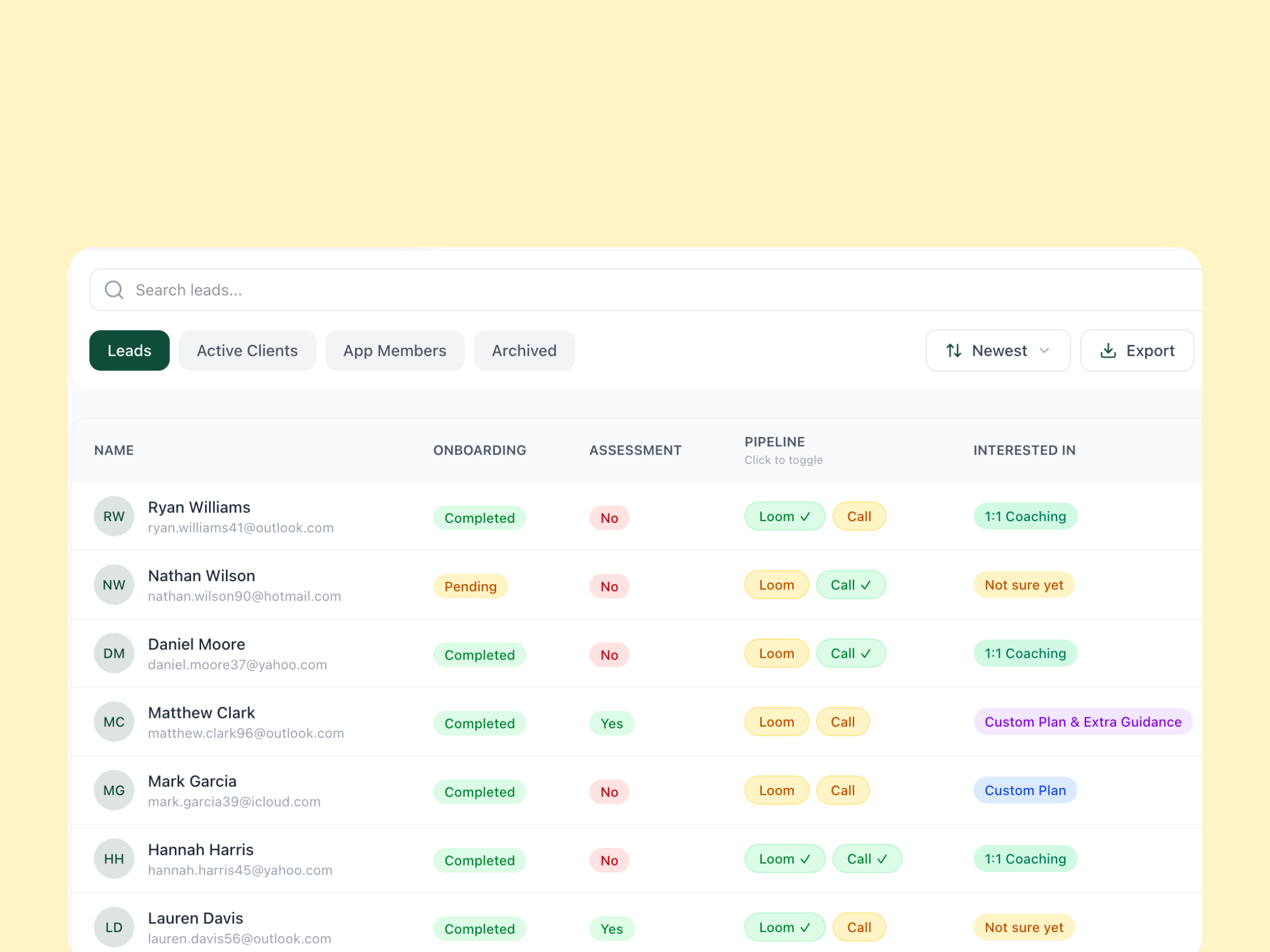Toggle Call pipeline for Matthew Clark

[x=843, y=722]
